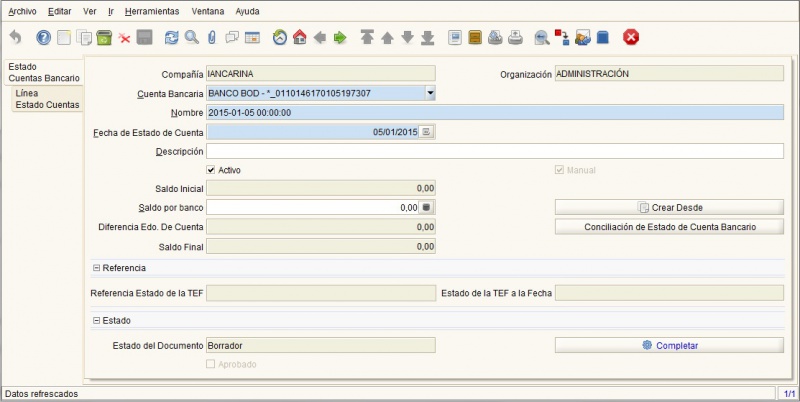Image resolution: width=800 pixels, height=402 pixels.
Task: Click the Organización field ADMINISTRACIÓN
Action: pyautogui.click(x=669, y=74)
